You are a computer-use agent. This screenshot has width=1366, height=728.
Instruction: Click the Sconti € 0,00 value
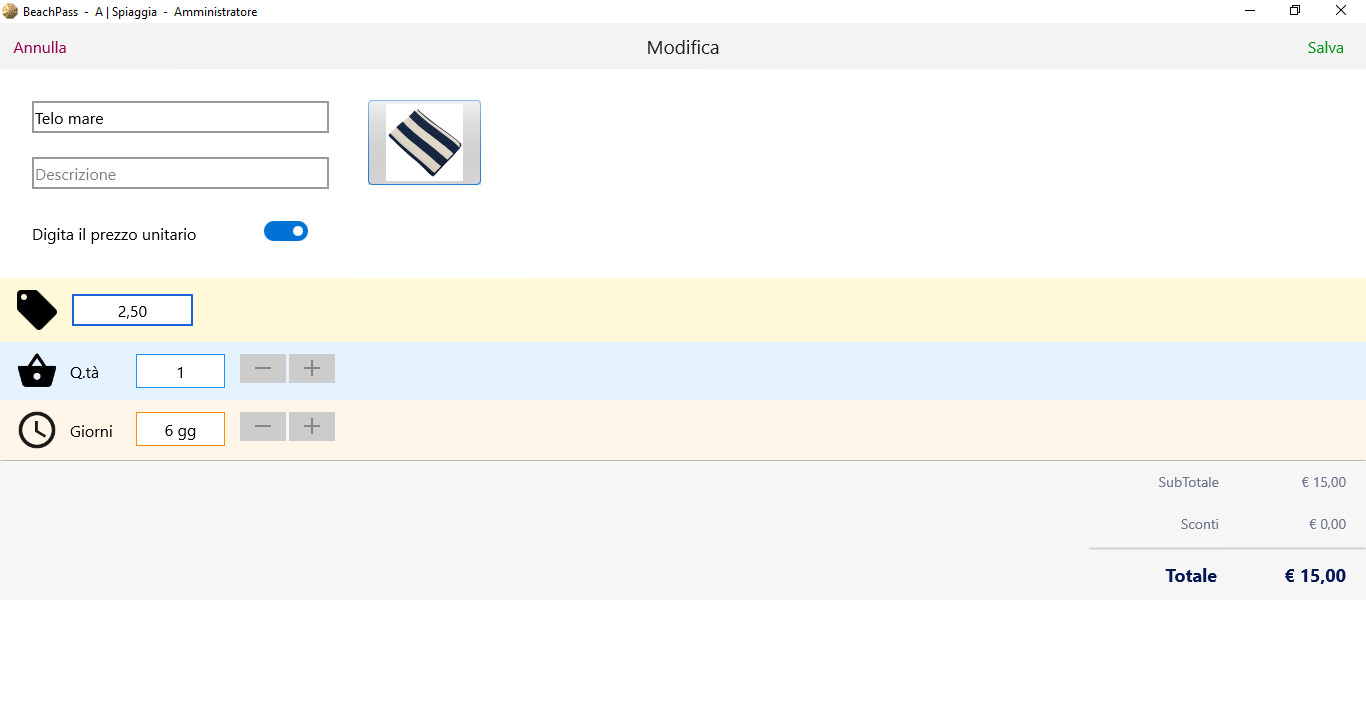coord(1327,524)
